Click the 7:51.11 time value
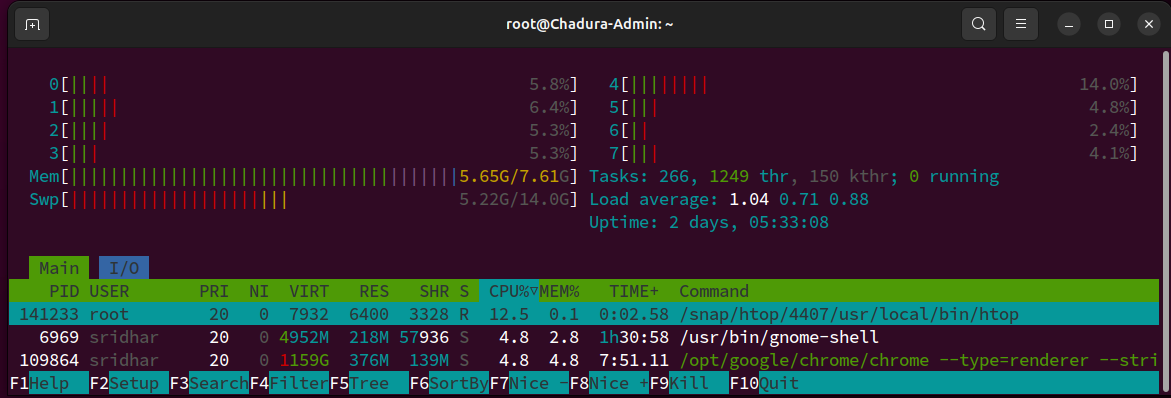Viewport: 1171px width, 398px height. click(634, 361)
